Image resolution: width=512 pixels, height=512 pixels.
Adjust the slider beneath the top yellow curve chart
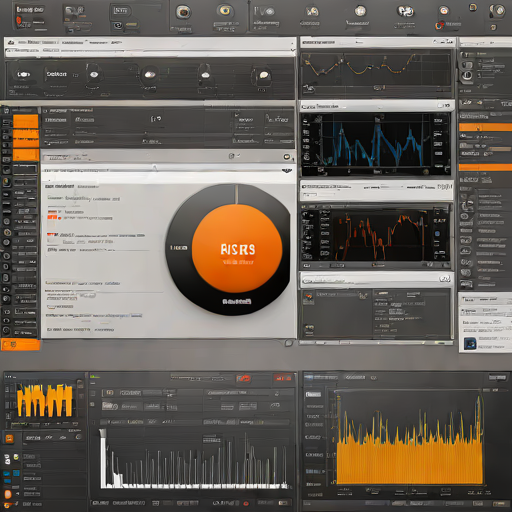pyautogui.click(x=379, y=88)
